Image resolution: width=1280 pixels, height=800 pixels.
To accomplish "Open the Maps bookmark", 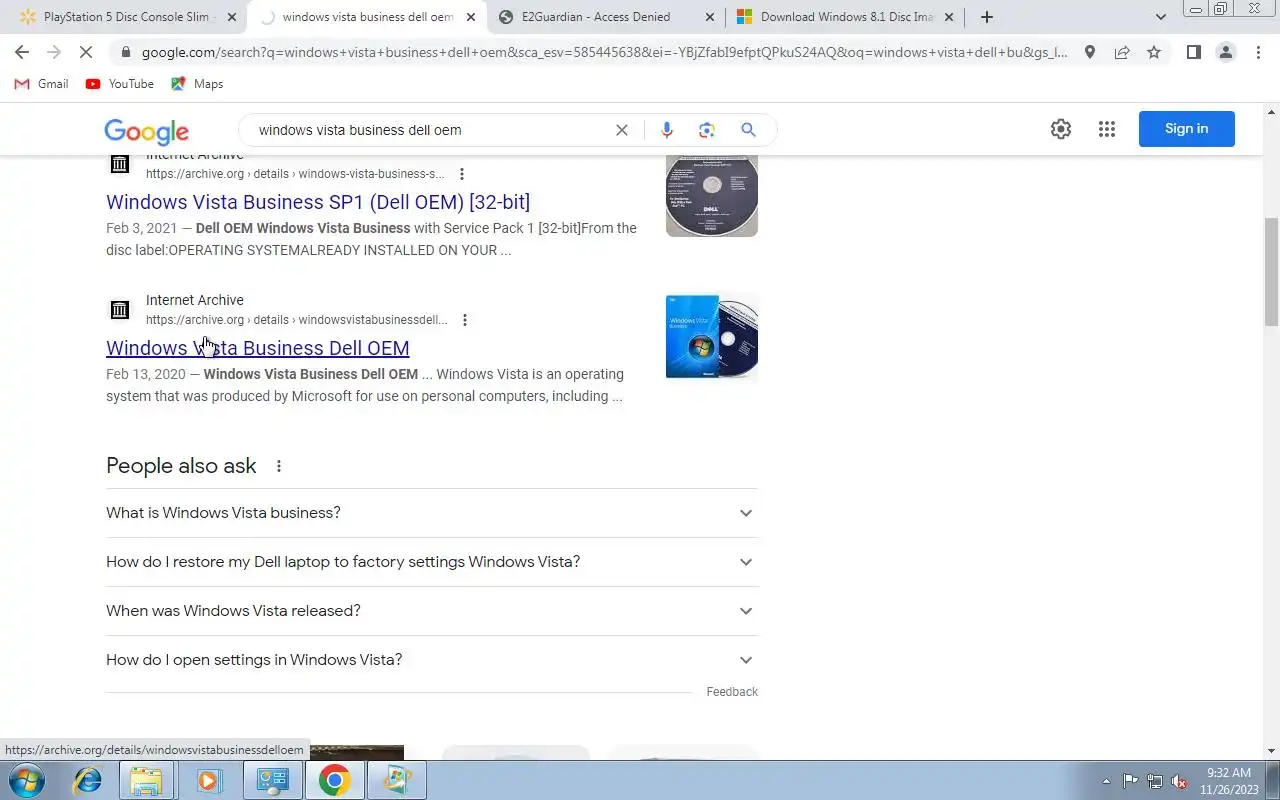I will coord(197,84).
